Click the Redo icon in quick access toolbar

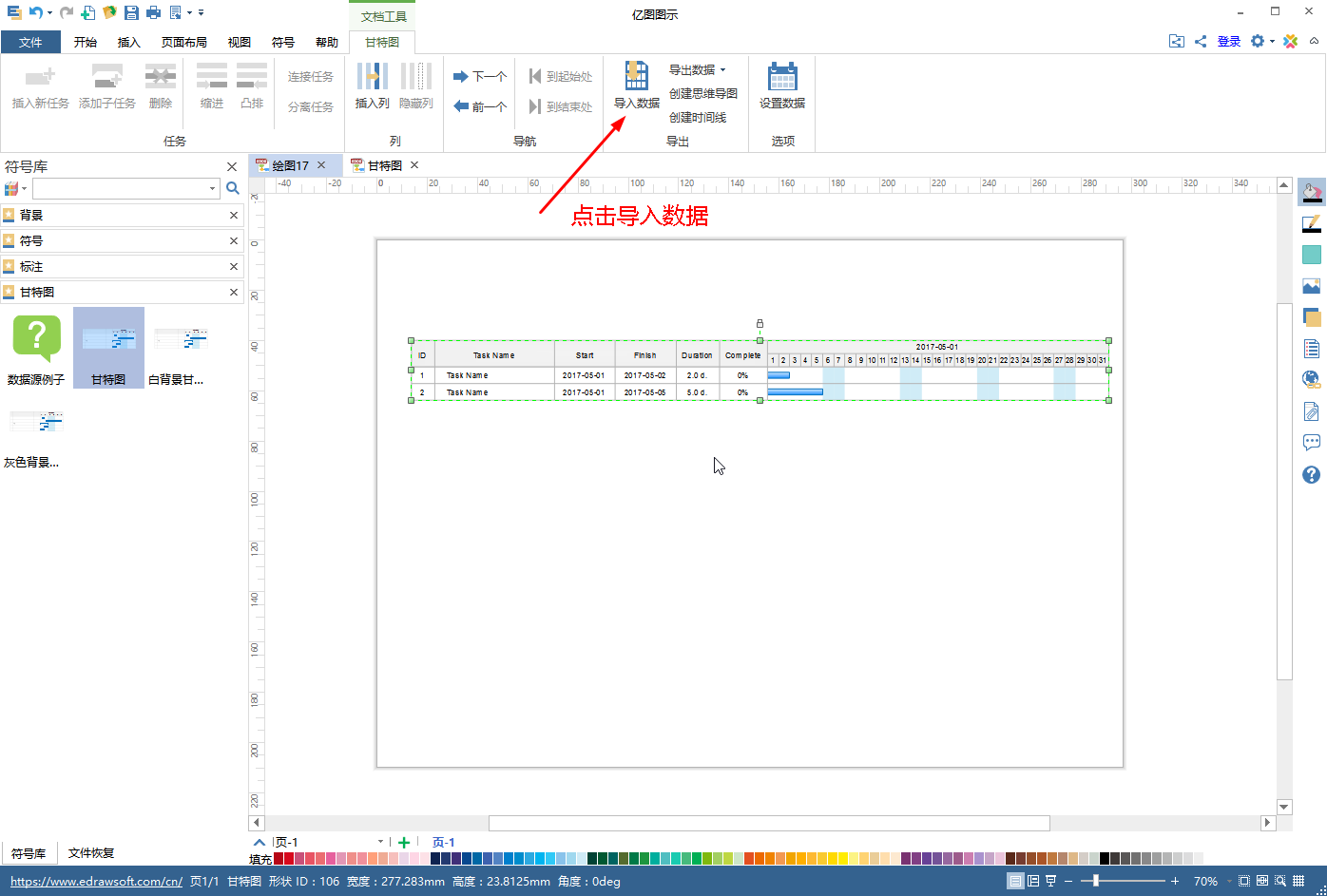[66, 12]
